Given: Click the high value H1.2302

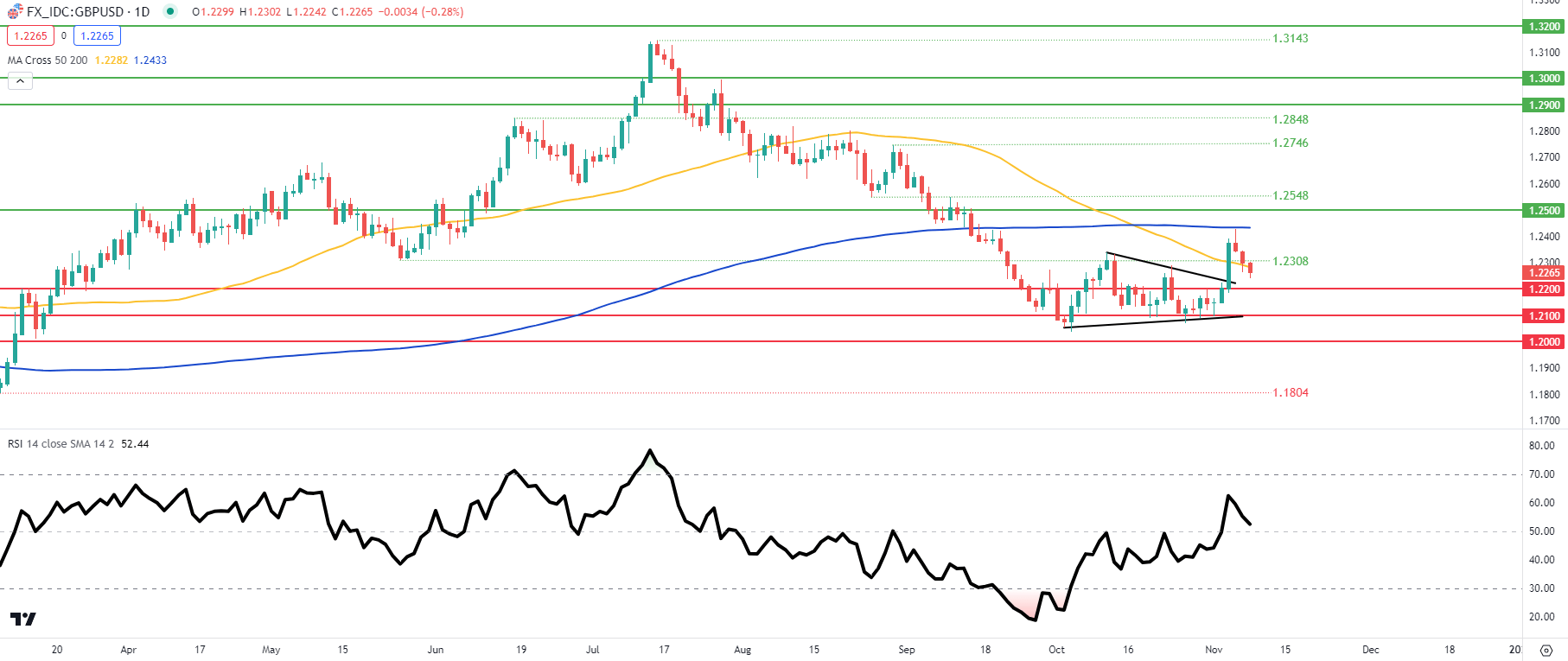Looking at the screenshot, I should pyautogui.click(x=260, y=12).
